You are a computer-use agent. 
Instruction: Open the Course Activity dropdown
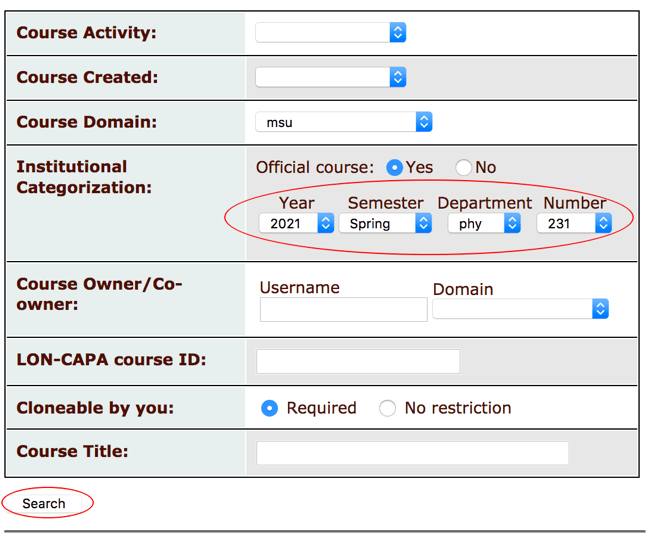point(330,33)
